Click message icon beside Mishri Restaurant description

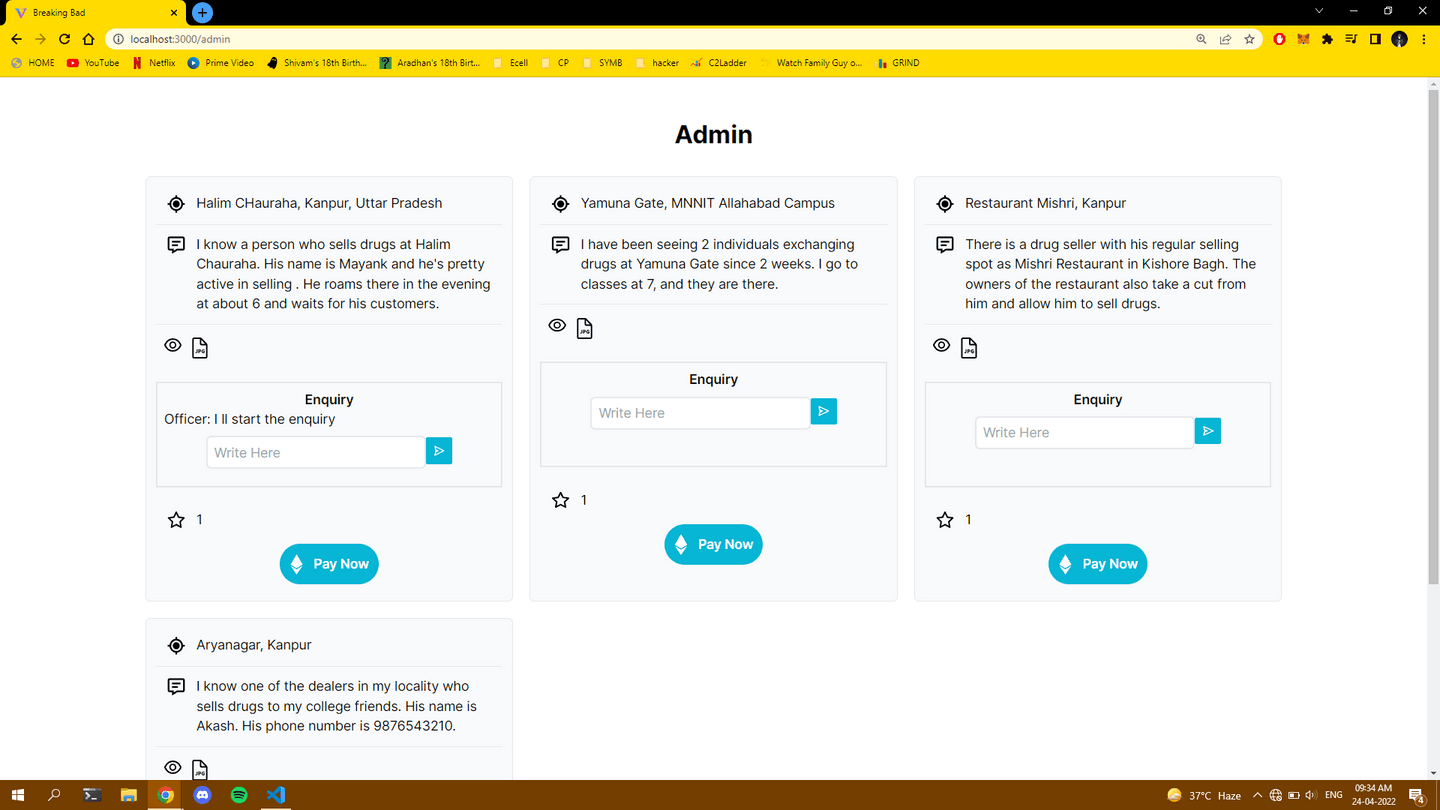(945, 245)
